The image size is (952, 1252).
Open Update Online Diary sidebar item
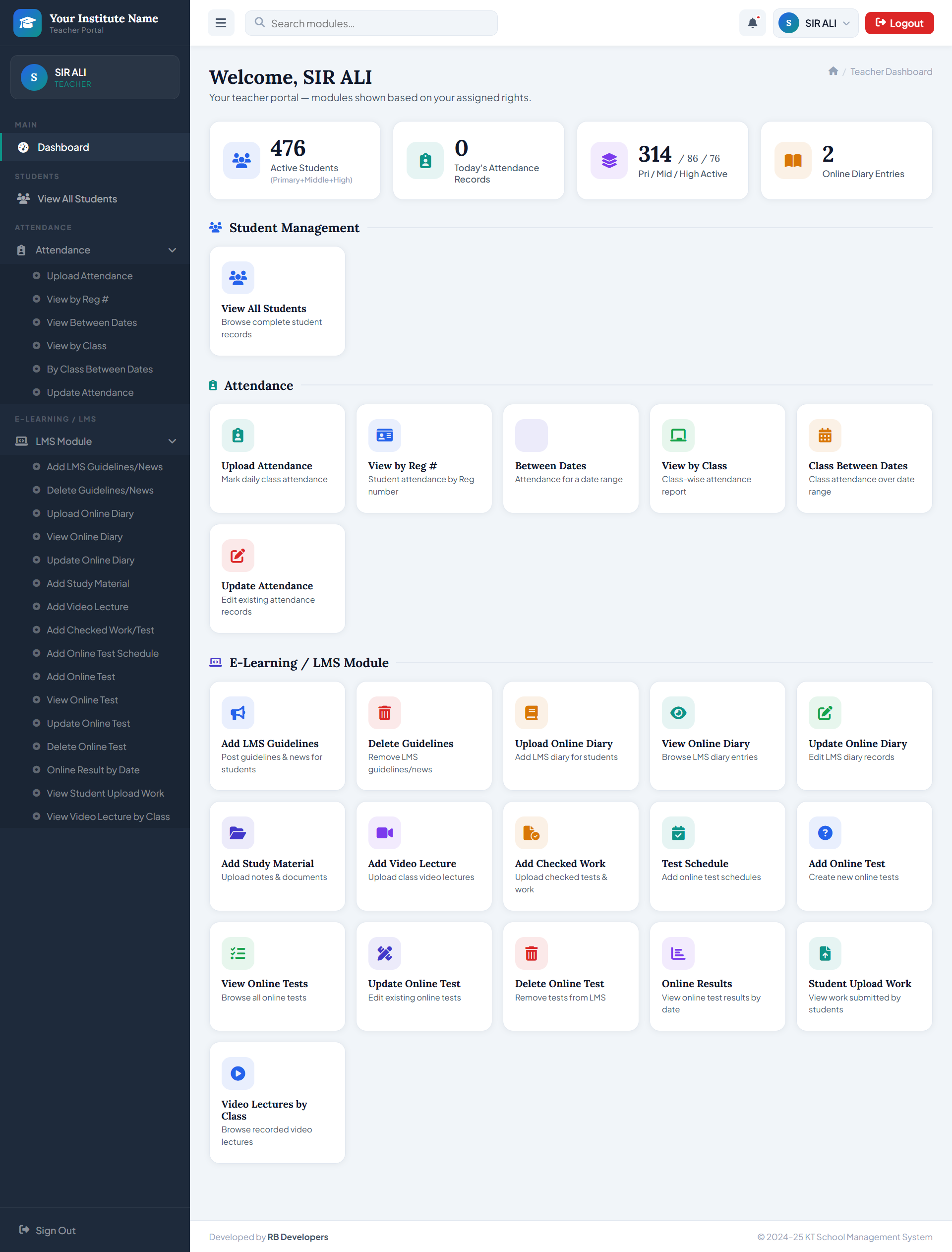click(95, 561)
